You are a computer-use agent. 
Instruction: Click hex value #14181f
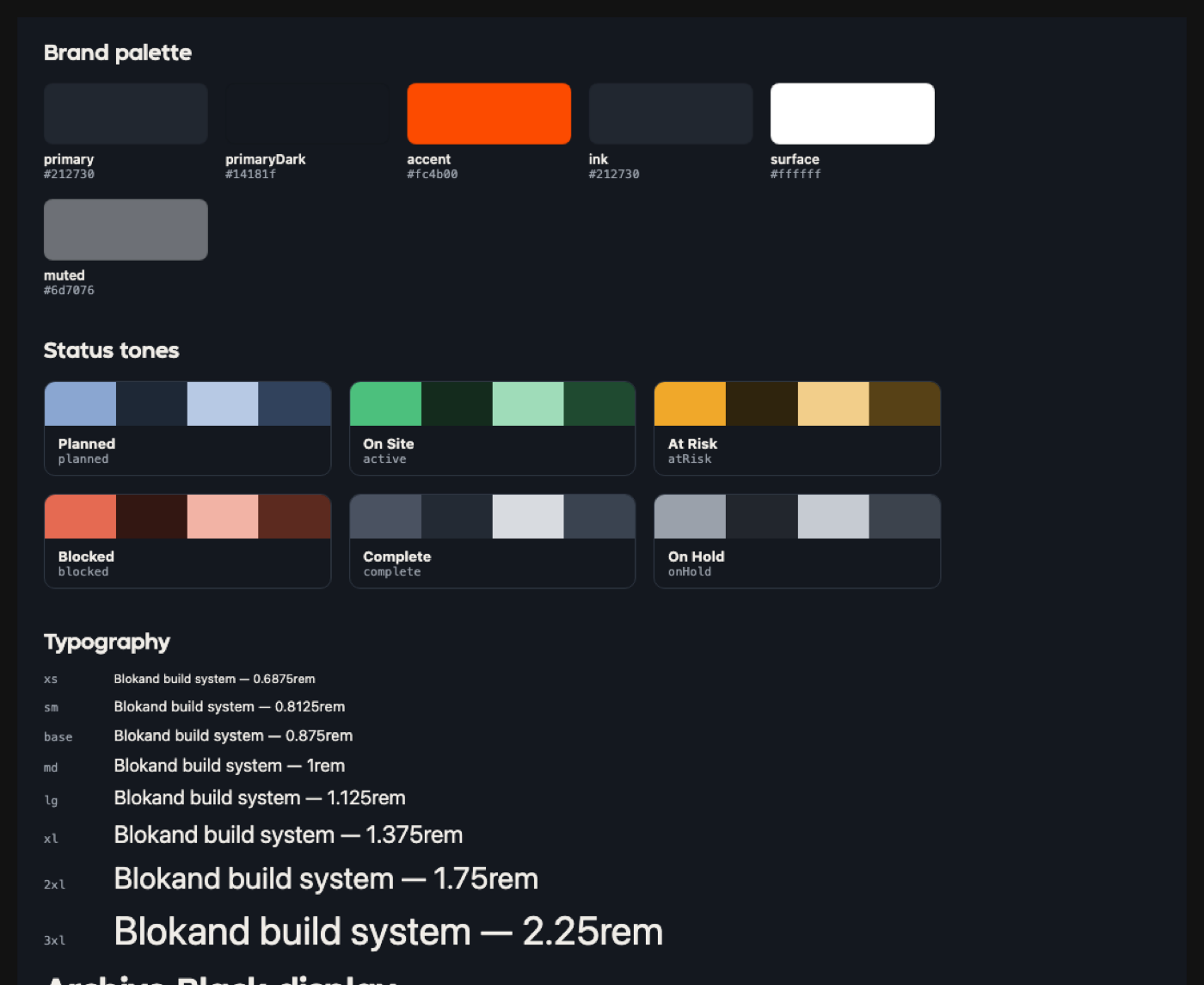(x=251, y=174)
